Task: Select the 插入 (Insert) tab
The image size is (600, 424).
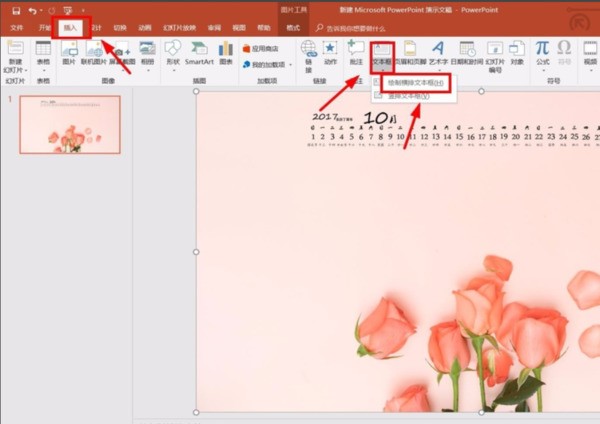Action: click(70, 28)
